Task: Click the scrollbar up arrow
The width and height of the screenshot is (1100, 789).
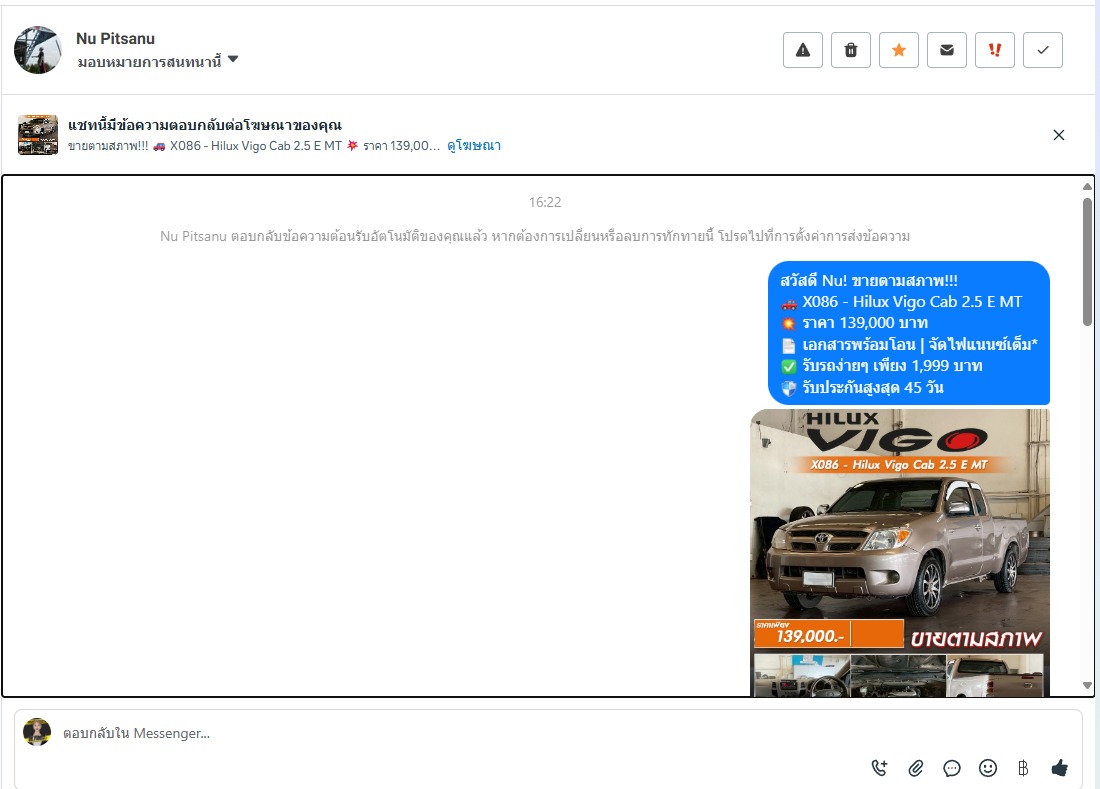Action: (1087, 186)
